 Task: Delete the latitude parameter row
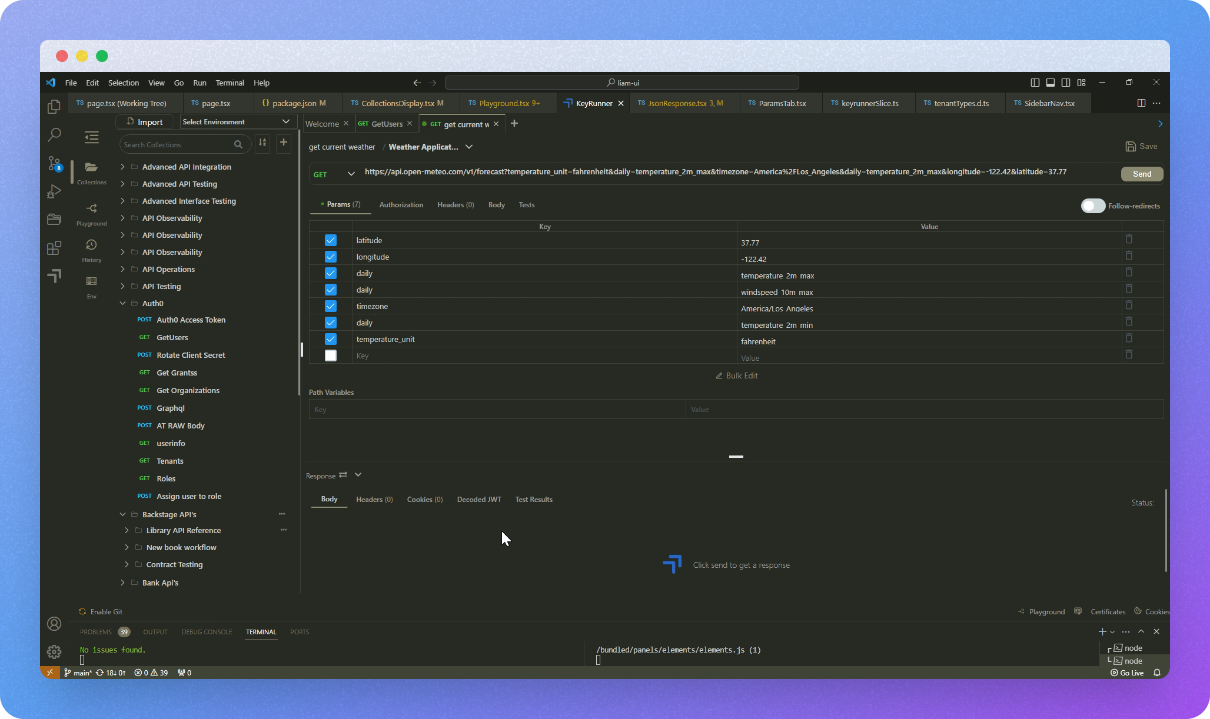(x=1129, y=239)
